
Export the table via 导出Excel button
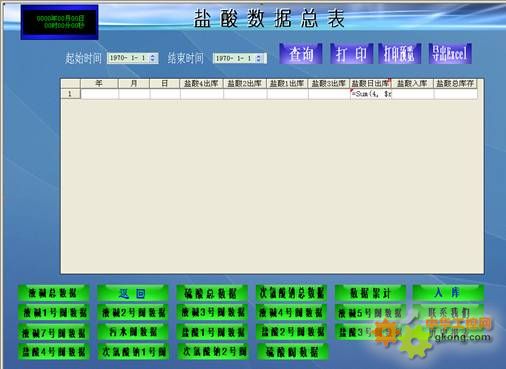click(x=450, y=54)
